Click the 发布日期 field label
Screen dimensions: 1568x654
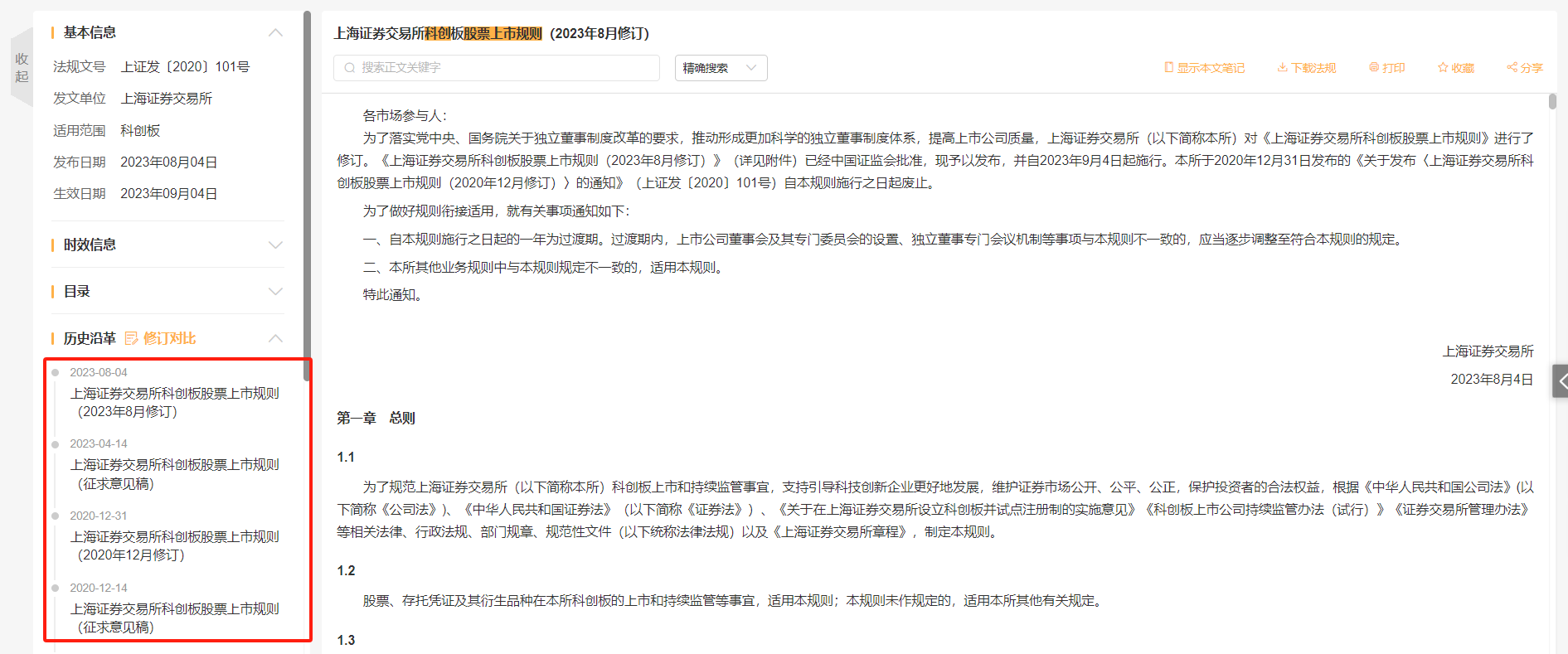[x=80, y=162]
